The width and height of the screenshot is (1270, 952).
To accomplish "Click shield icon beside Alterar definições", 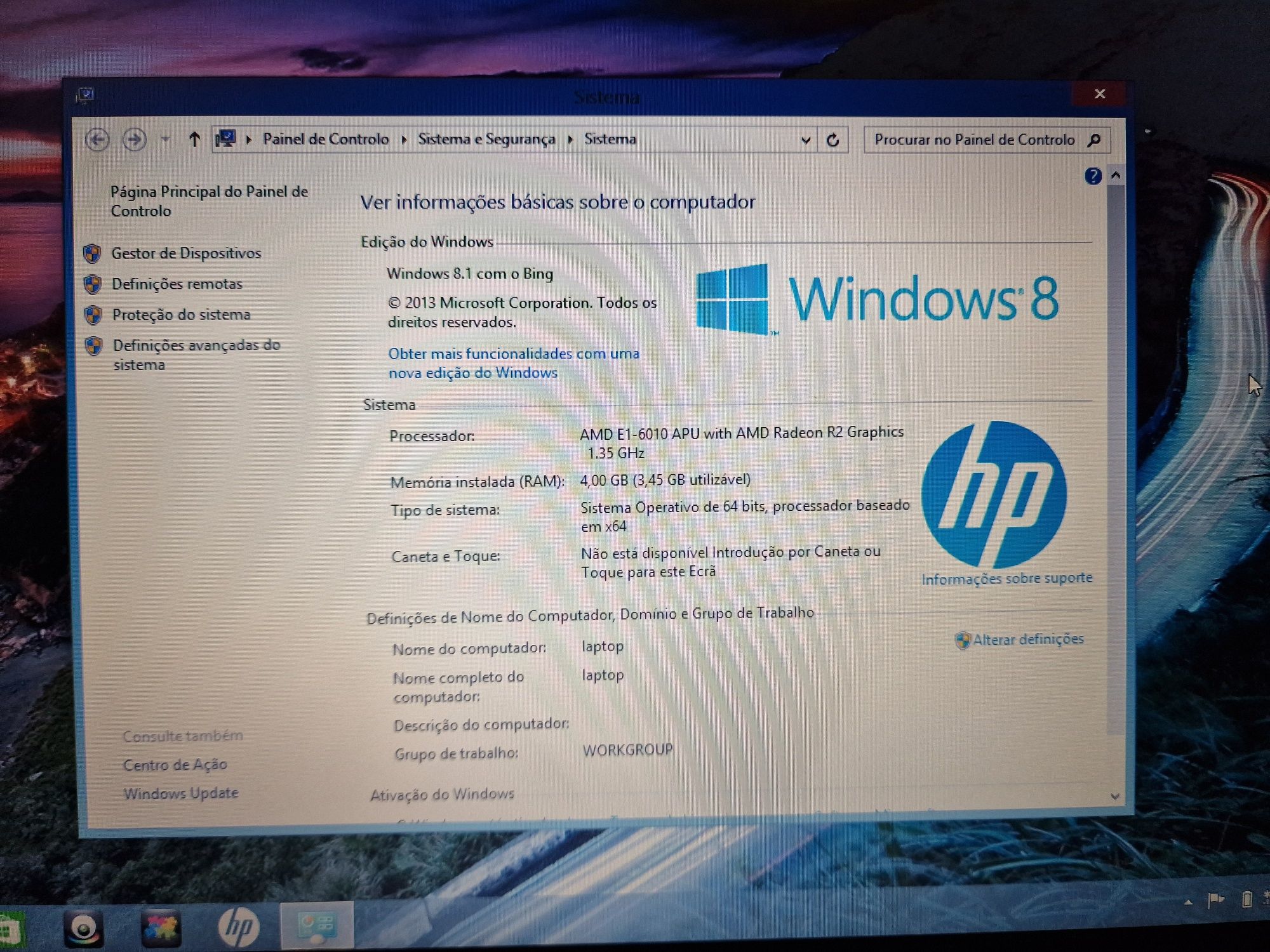I will pyautogui.click(x=963, y=640).
